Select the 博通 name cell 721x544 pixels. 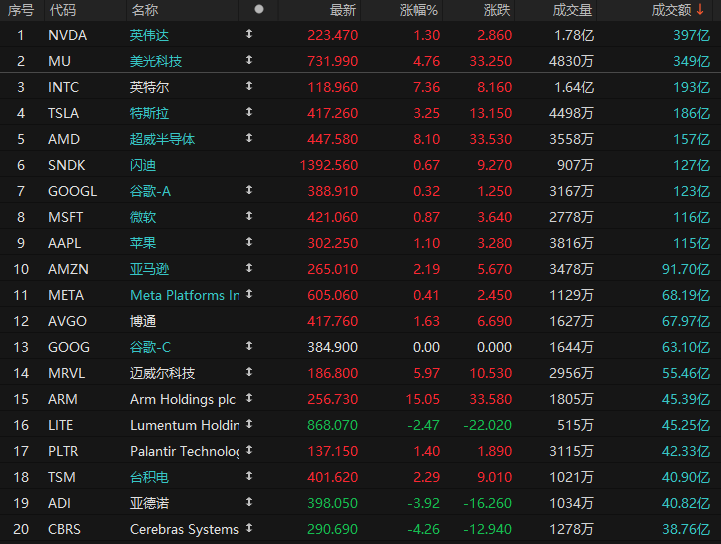point(143,321)
